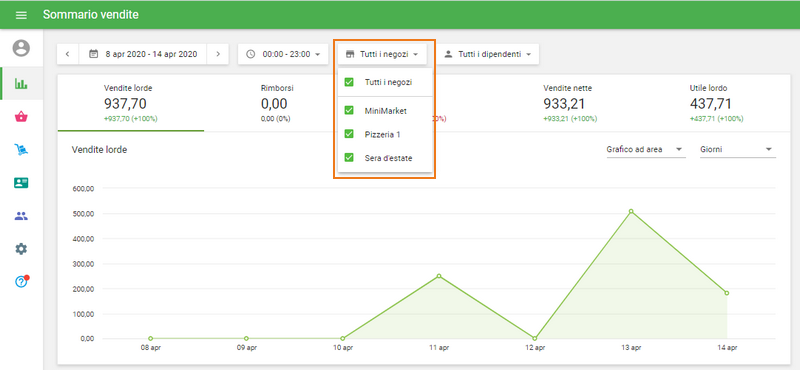Select the Reports bar chart sidebar icon
The width and height of the screenshot is (800, 370).
click(21, 84)
